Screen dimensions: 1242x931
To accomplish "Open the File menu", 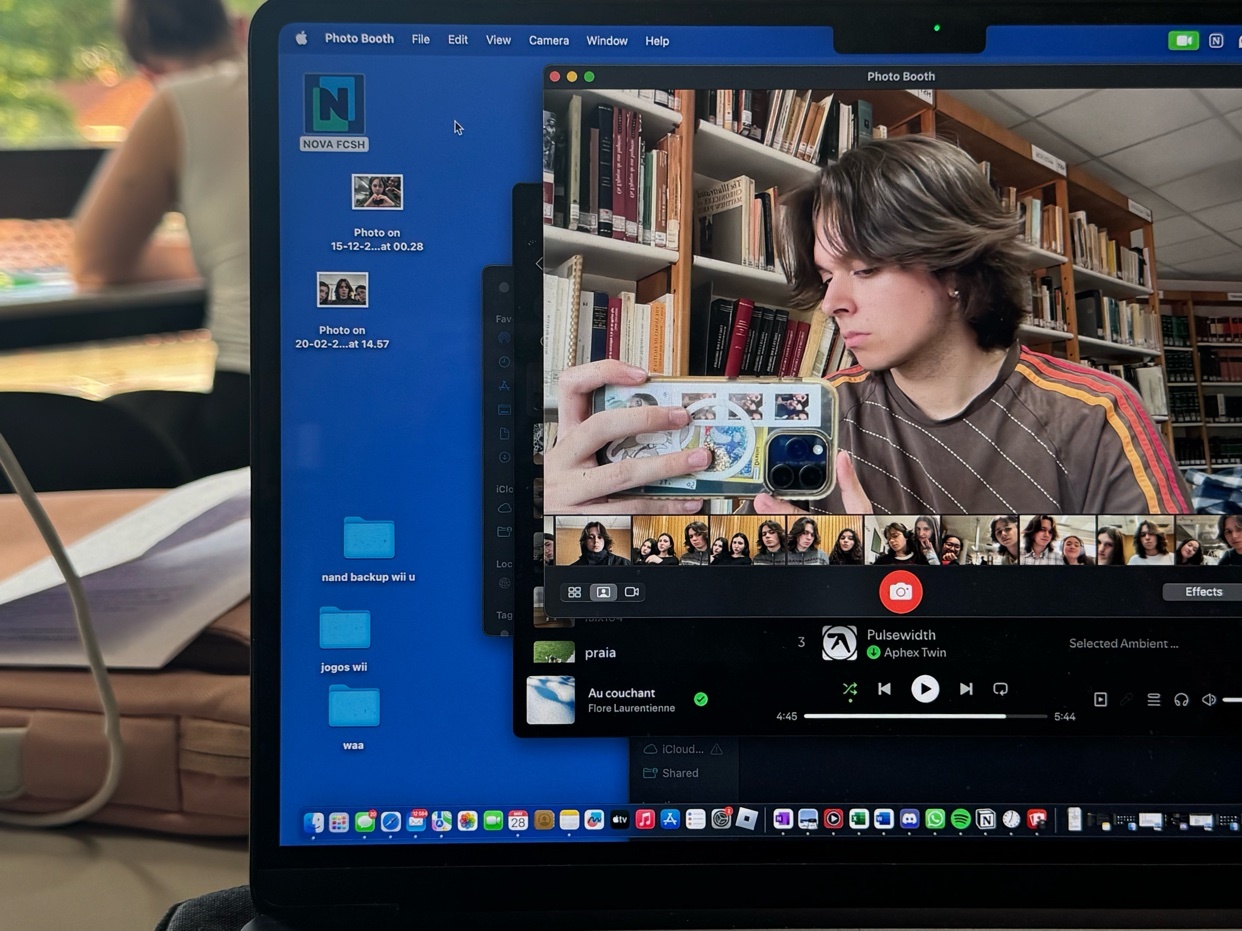I will pos(421,40).
